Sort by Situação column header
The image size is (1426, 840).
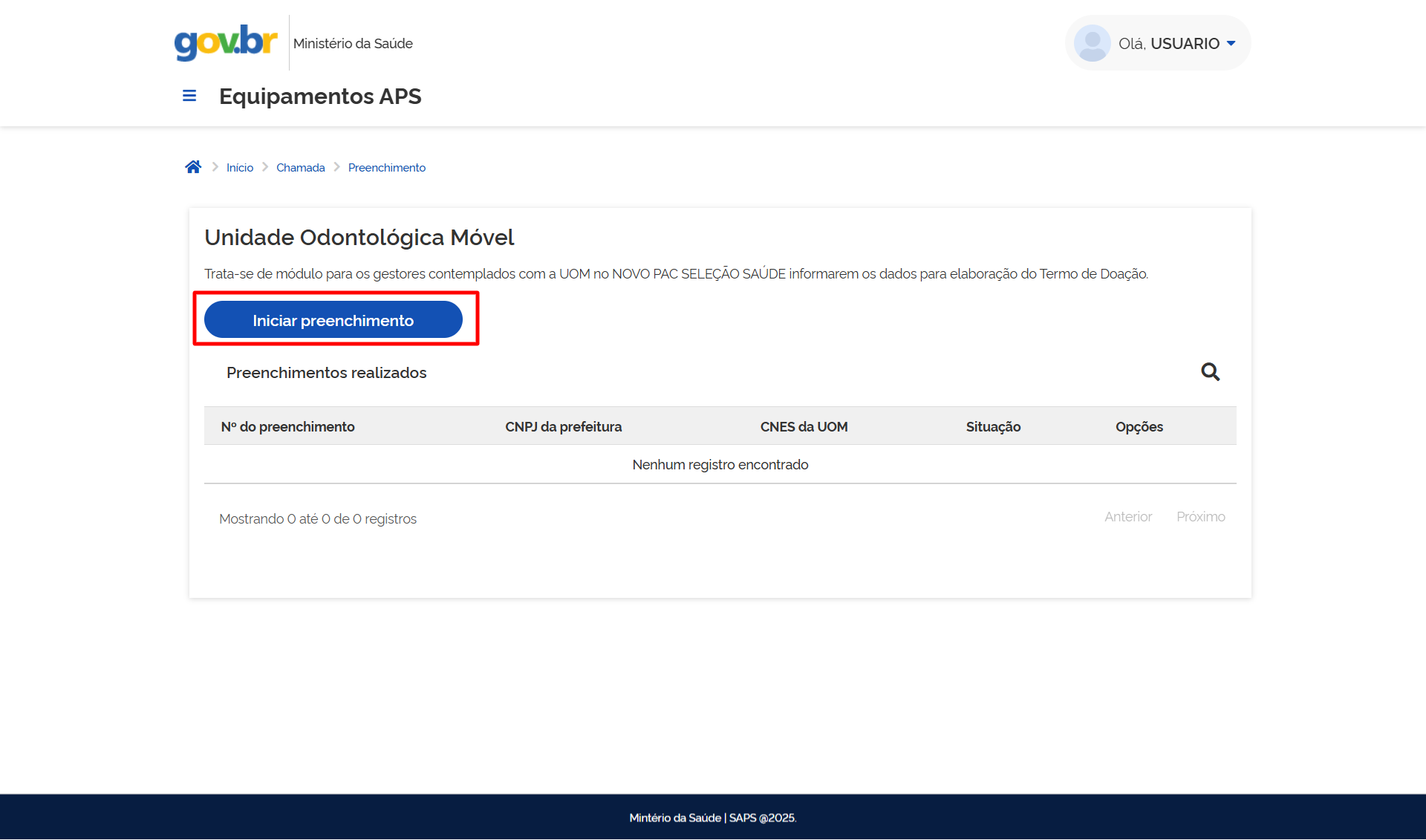[x=993, y=427]
